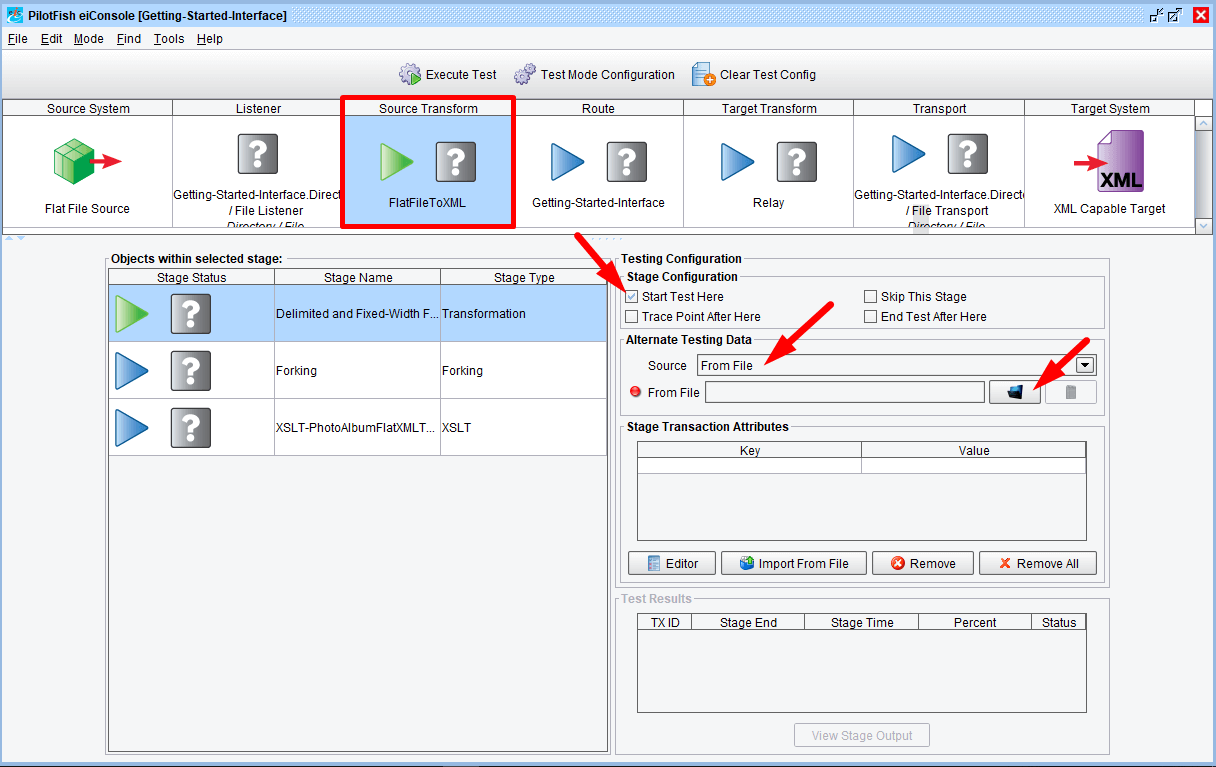The height and width of the screenshot is (767, 1216).
Task: Click the Percent column header
Action: click(x=975, y=622)
